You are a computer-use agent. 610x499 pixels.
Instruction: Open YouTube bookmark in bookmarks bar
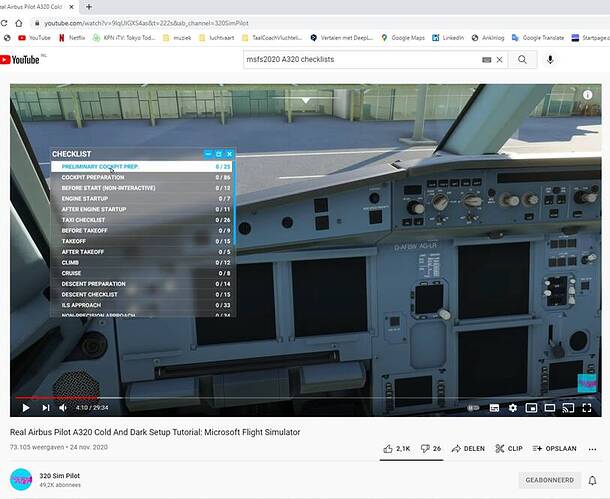click(x=34, y=38)
